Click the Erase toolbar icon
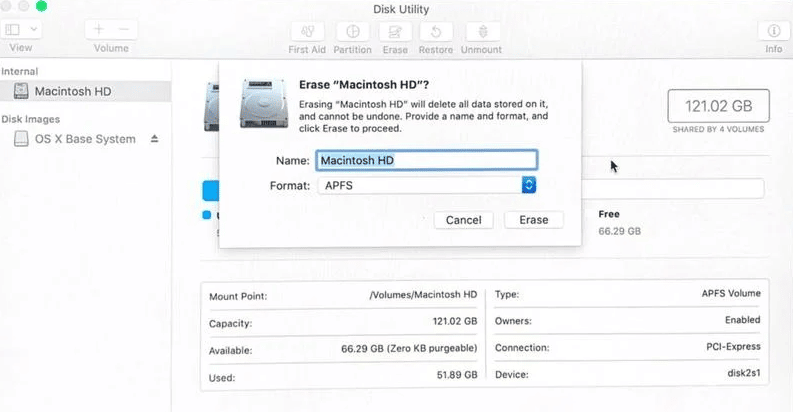Viewport: 793px width, 412px height. [x=395, y=32]
